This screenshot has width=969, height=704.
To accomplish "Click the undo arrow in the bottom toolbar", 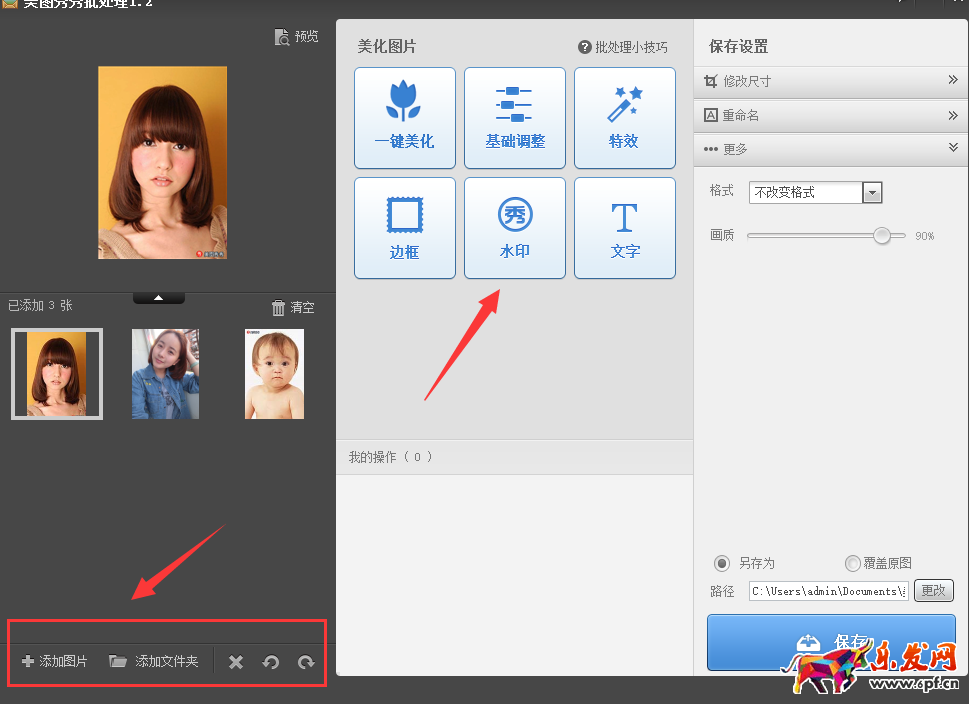I will click(x=271, y=662).
